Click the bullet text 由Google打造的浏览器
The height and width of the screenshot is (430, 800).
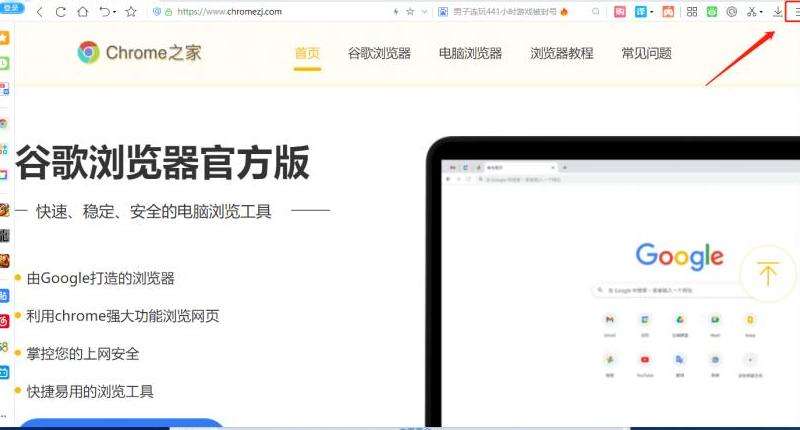(101, 278)
